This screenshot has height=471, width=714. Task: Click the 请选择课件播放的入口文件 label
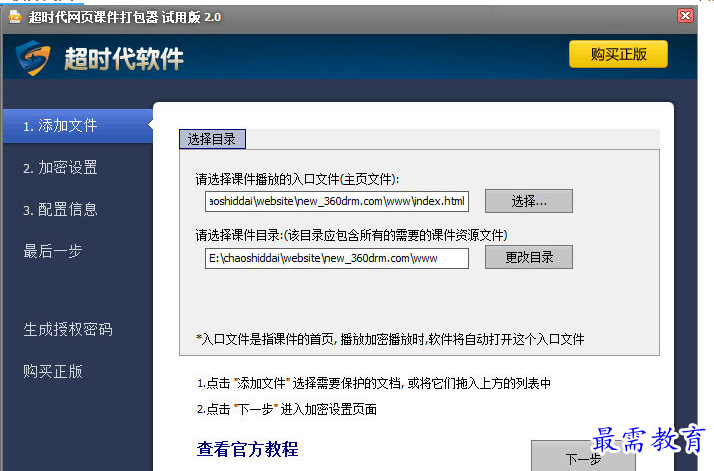tap(297, 179)
